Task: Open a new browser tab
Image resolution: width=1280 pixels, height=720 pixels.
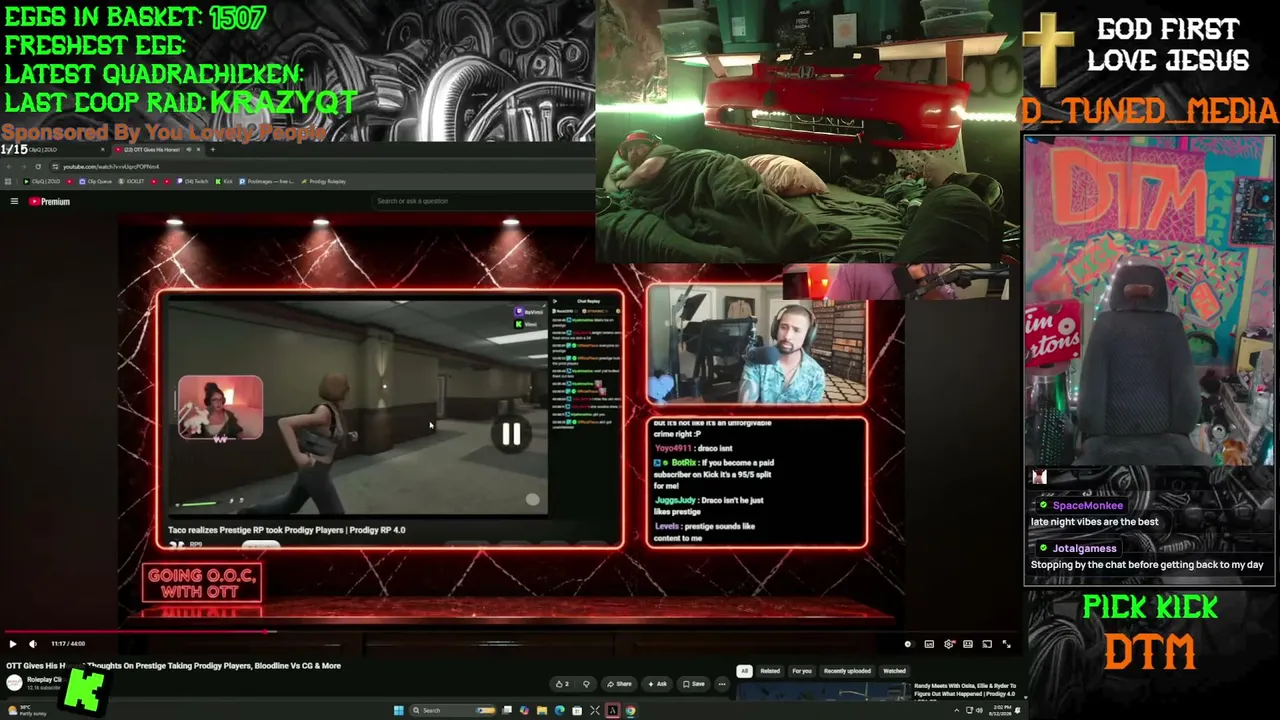Action: click(212, 150)
